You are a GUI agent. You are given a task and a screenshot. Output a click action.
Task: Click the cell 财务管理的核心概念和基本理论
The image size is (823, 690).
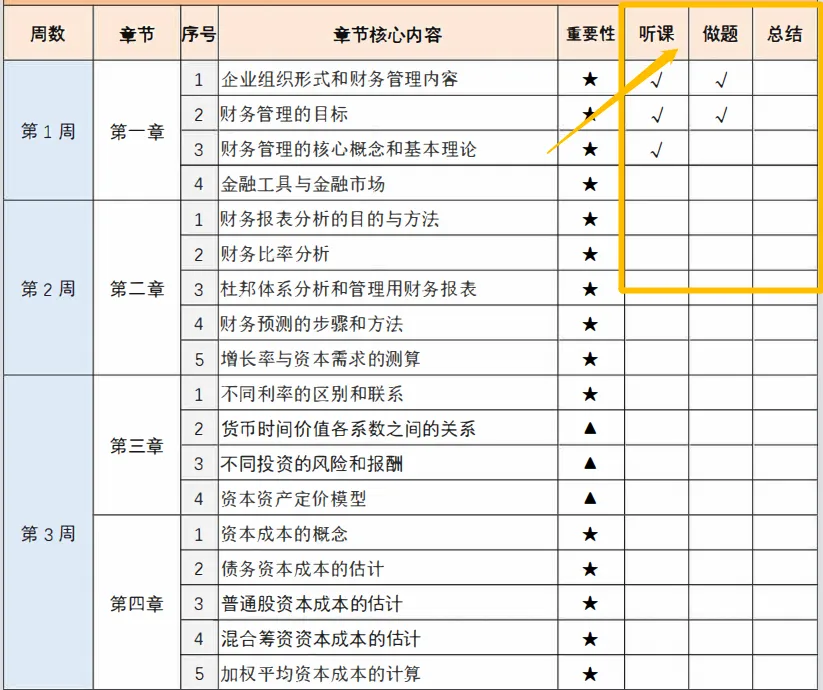[388, 148]
